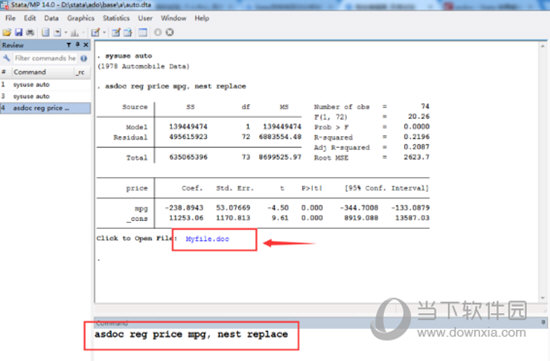The width and height of the screenshot is (550, 361).
Task: Click the R-squared value 0.2196
Action: 416,136
